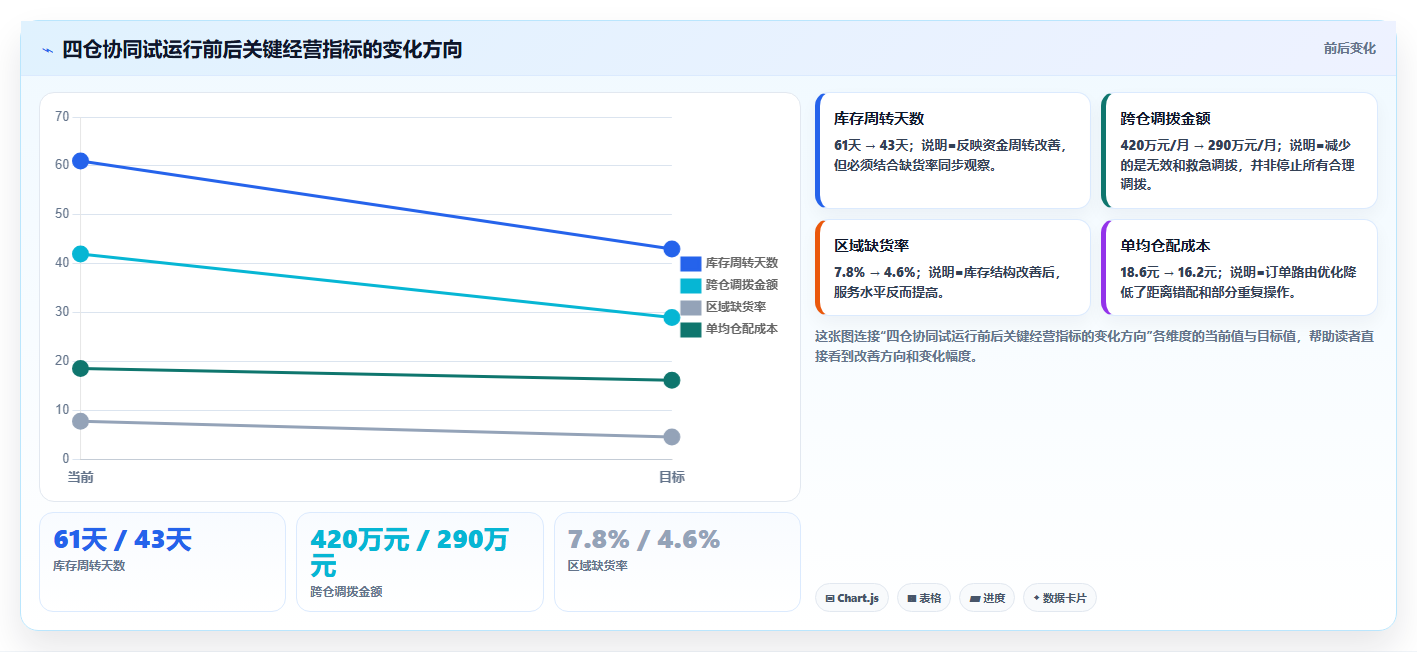
Task: Click the cyan data point at 29 目标
Action: [x=672, y=318]
